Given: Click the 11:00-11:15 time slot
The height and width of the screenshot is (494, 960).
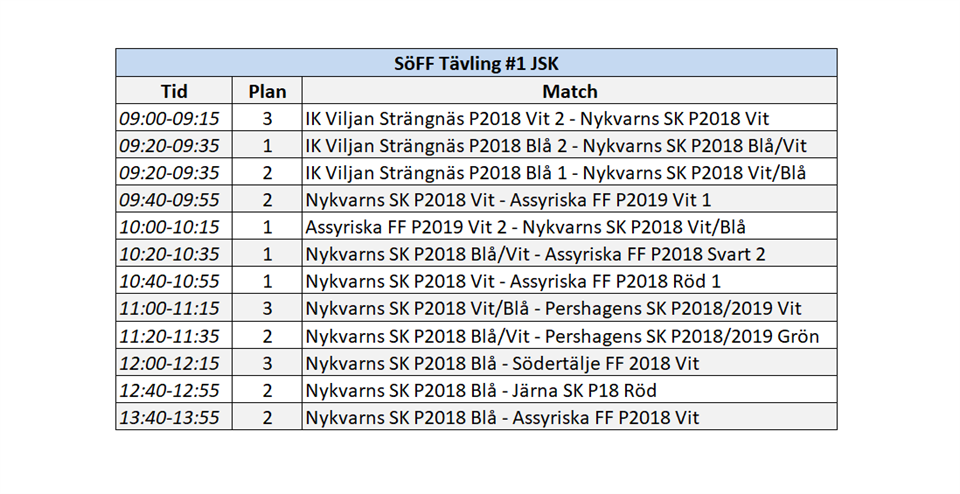Looking at the screenshot, I should point(169,309).
